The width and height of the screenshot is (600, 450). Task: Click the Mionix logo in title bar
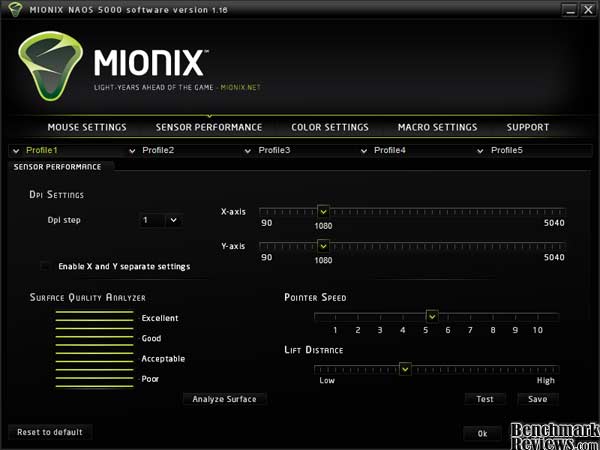tap(15, 10)
